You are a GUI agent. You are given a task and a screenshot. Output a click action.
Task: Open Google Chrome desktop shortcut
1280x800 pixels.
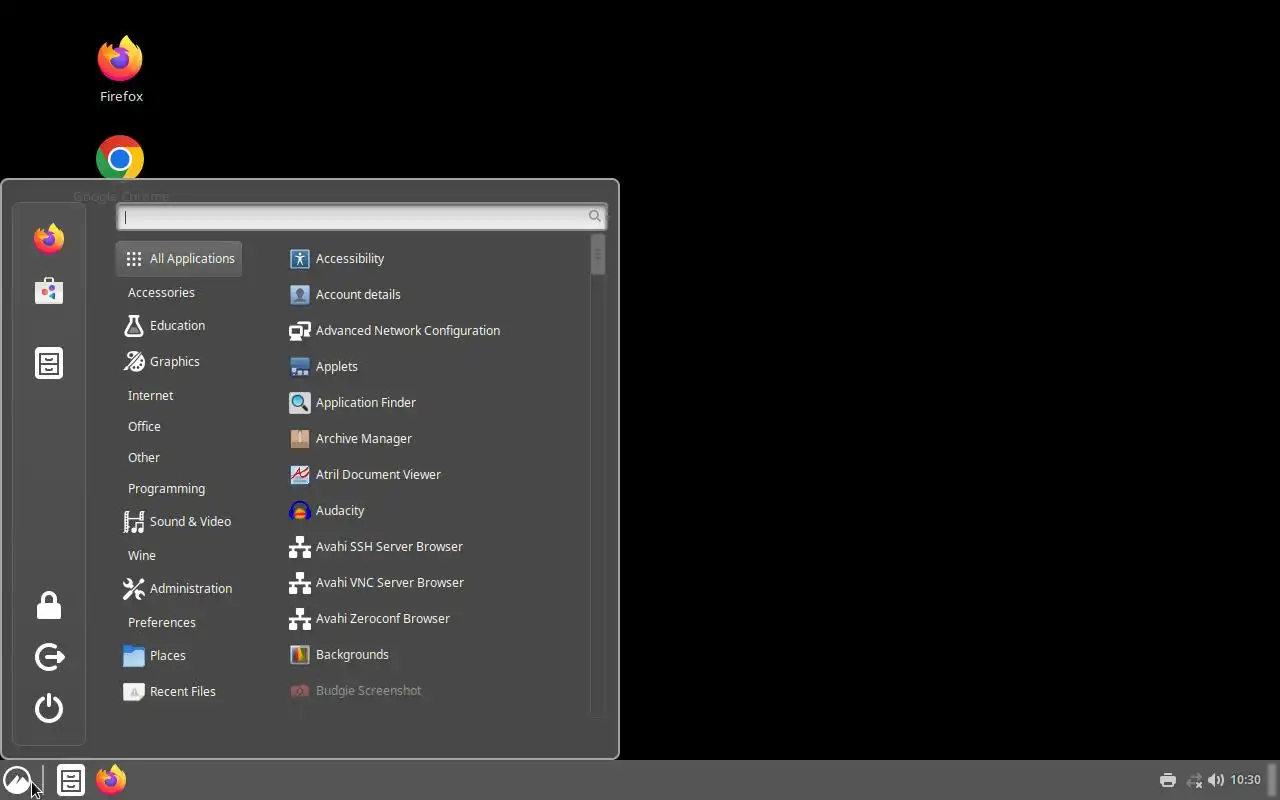(x=120, y=158)
